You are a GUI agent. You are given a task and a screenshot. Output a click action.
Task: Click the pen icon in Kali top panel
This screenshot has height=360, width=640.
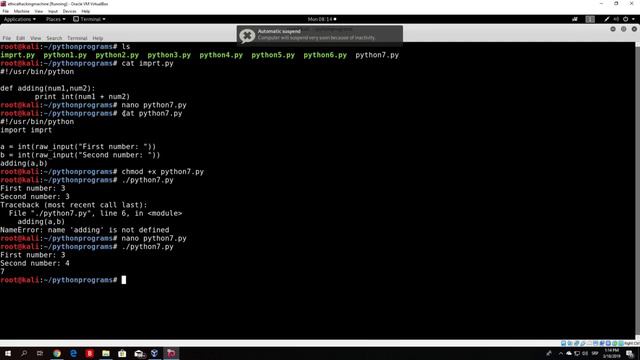click(607, 19)
